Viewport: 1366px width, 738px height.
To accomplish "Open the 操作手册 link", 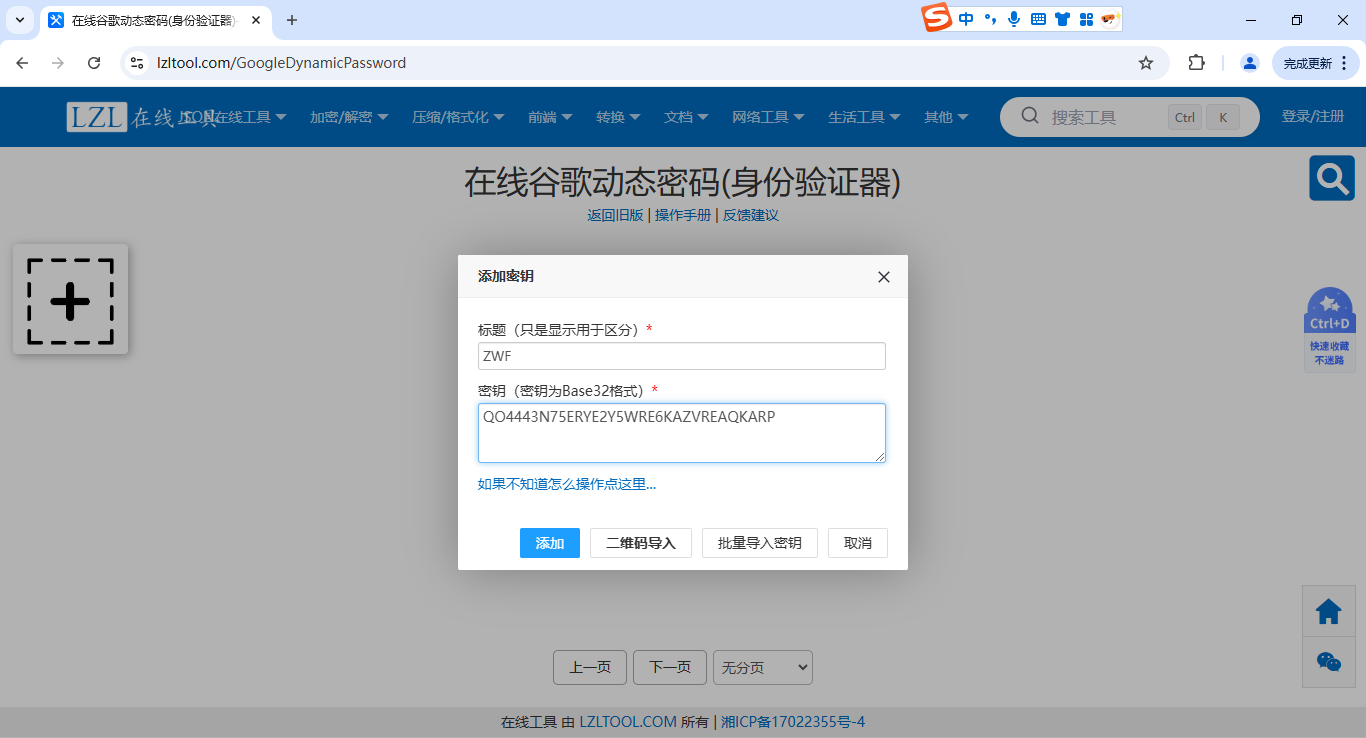I will tap(683, 215).
